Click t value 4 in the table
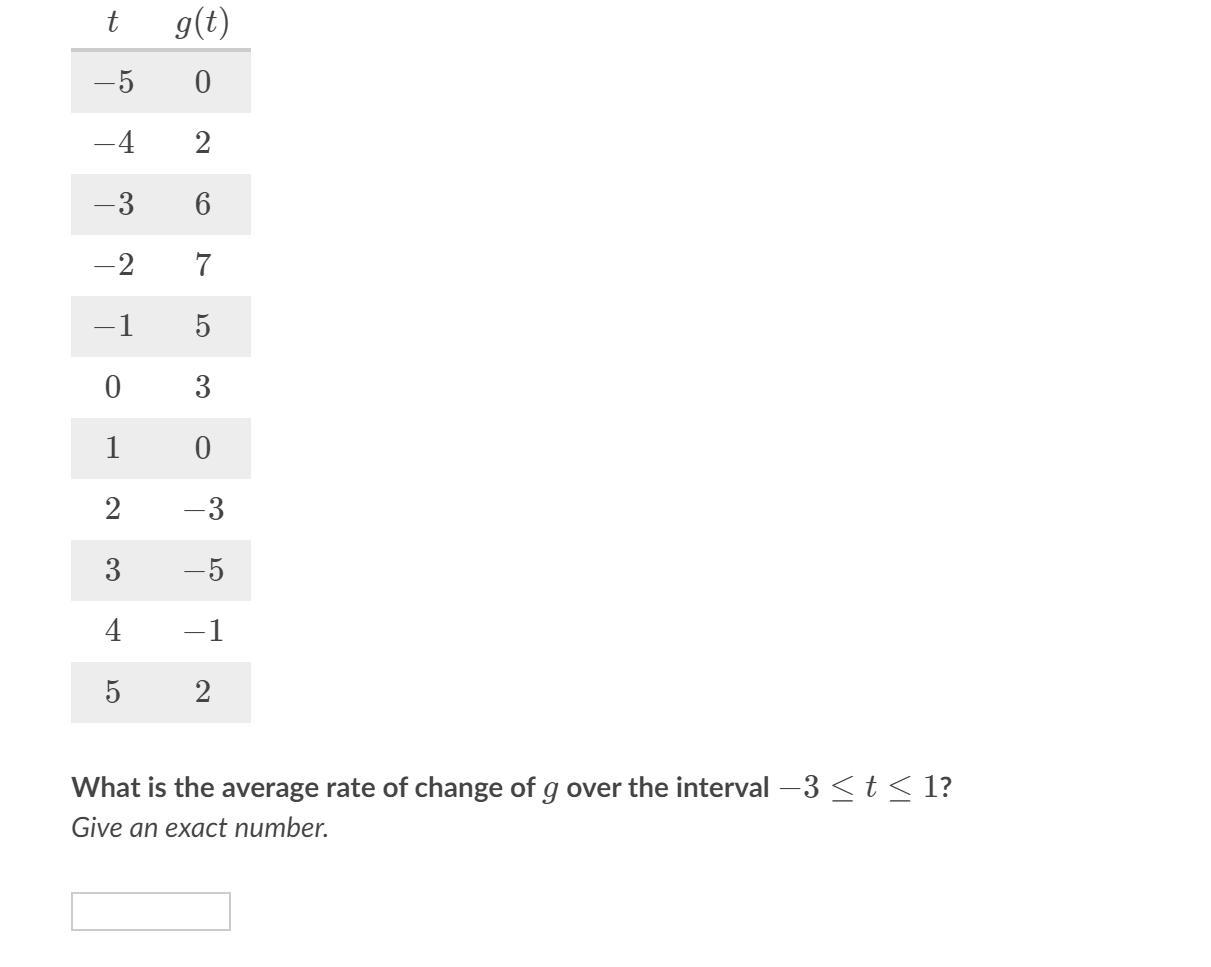Viewport: 1211px width, 967px height. pyautogui.click(x=112, y=631)
